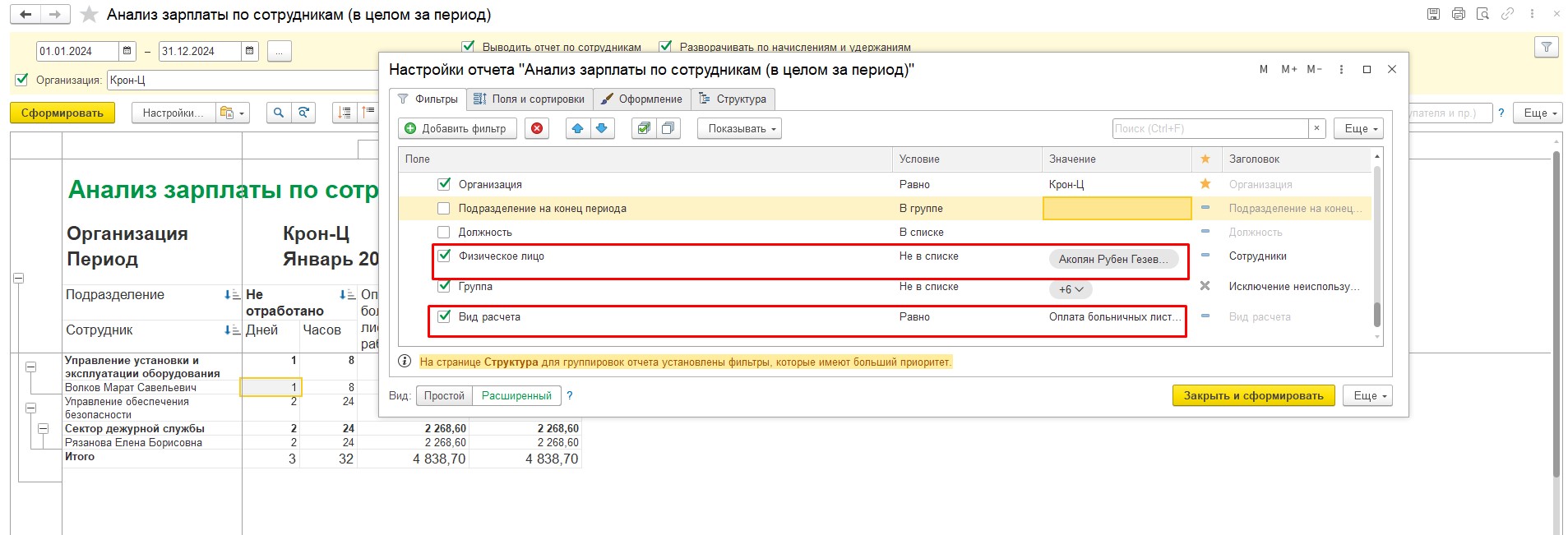This screenshot has width=1568, height=535.
Task: Switch to the Структура tab
Action: 733,99
